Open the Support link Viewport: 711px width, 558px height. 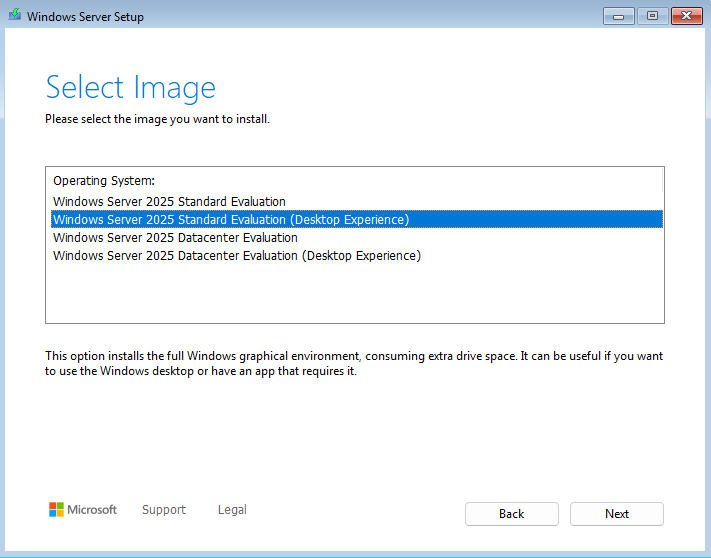163,510
